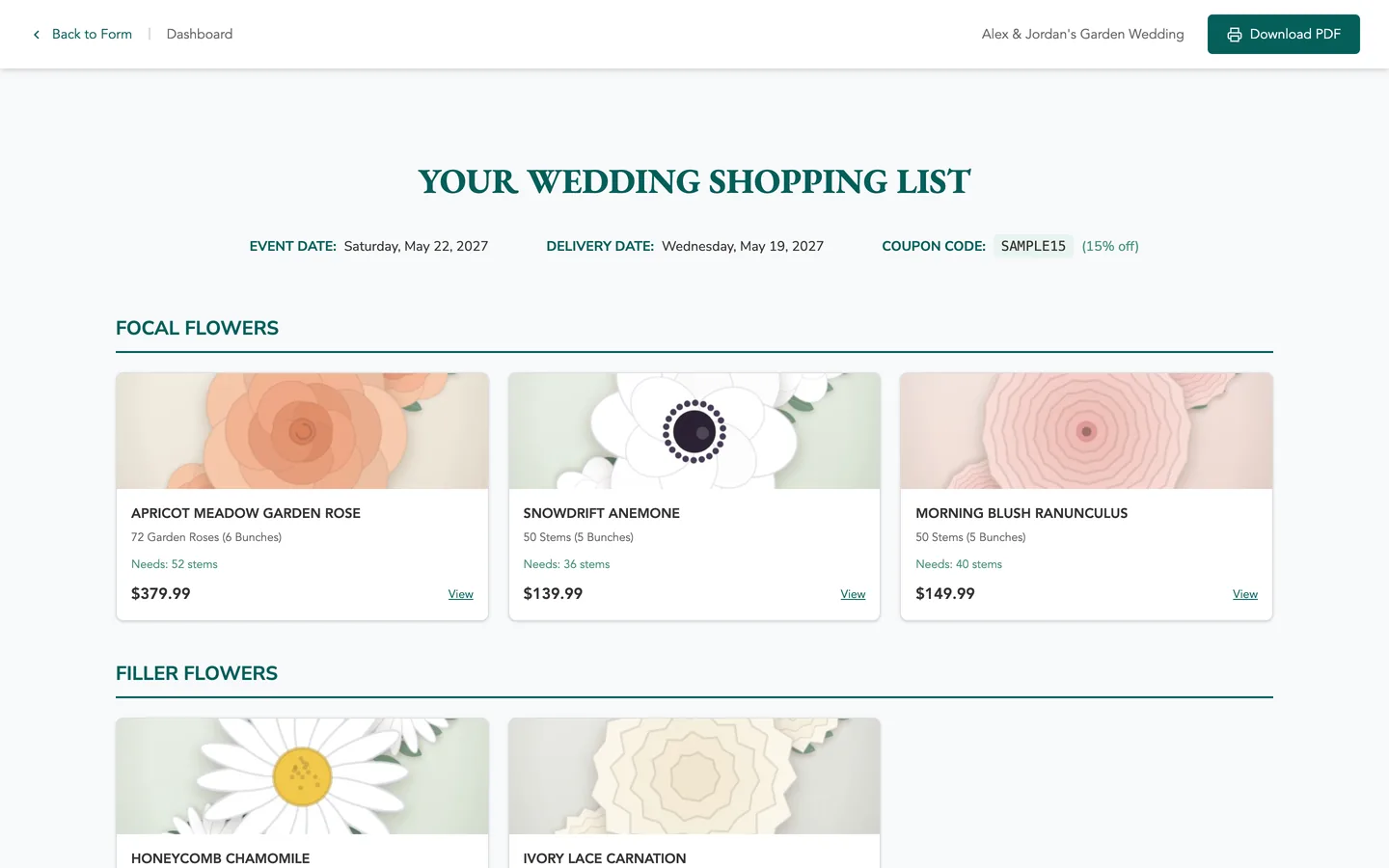Click the Needs: 40 stems text
The height and width of the screenshot is (868, 1389).
click(x=959, y=564)
